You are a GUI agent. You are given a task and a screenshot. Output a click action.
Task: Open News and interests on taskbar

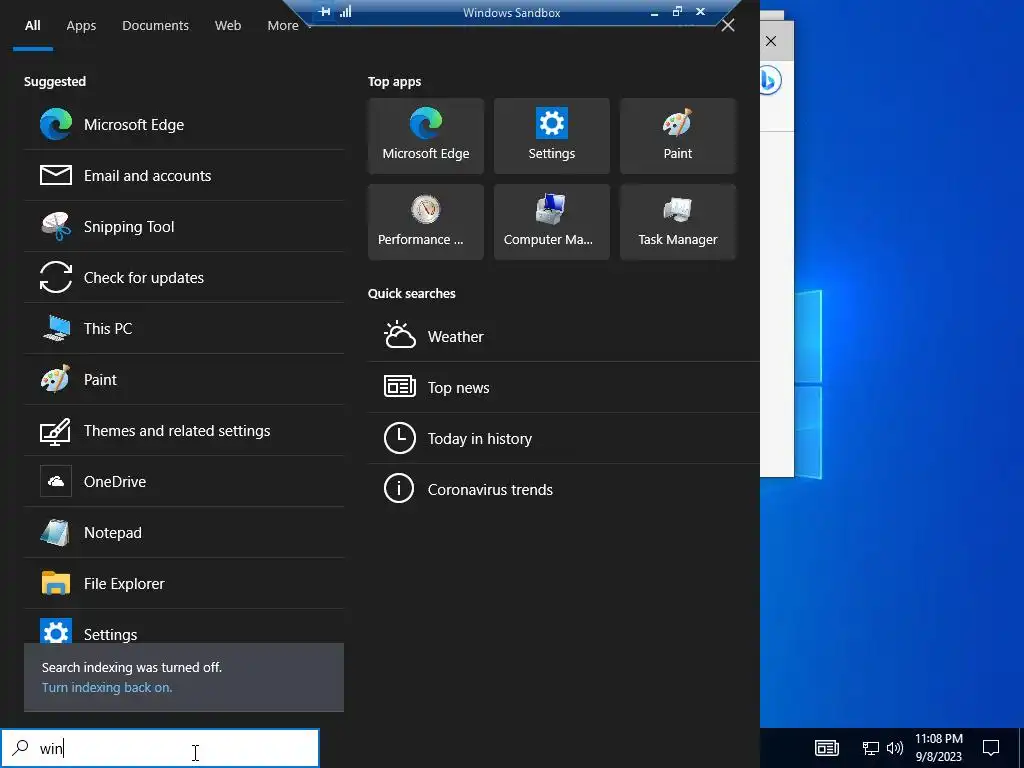[827, 748]
